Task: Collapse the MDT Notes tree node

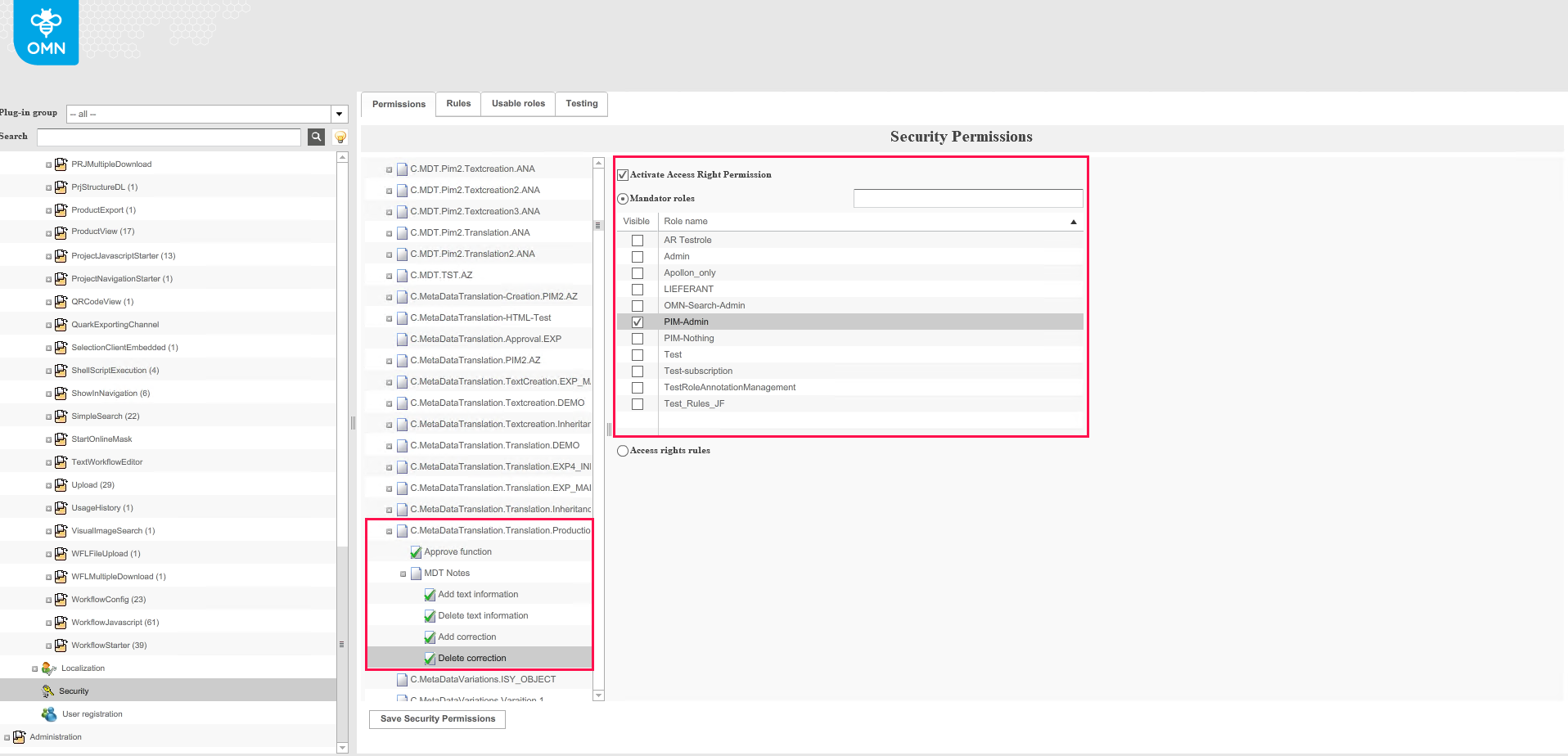Action: pos(403,574)
